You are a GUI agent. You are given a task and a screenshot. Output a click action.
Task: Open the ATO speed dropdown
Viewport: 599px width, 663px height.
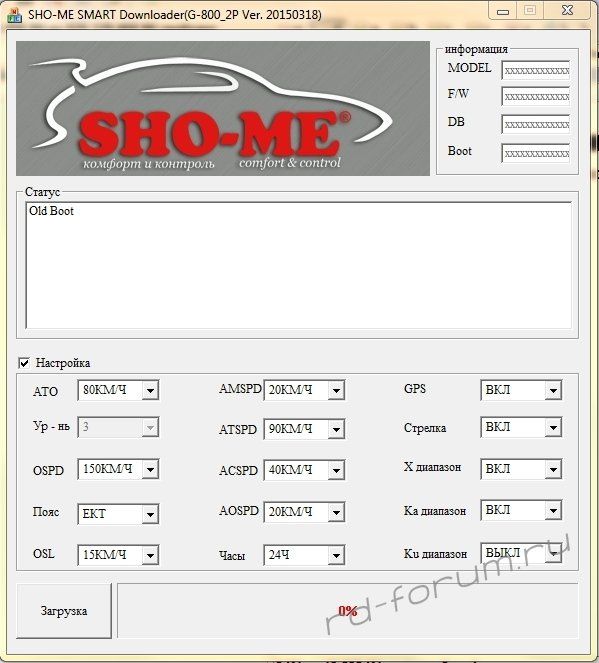118,390
